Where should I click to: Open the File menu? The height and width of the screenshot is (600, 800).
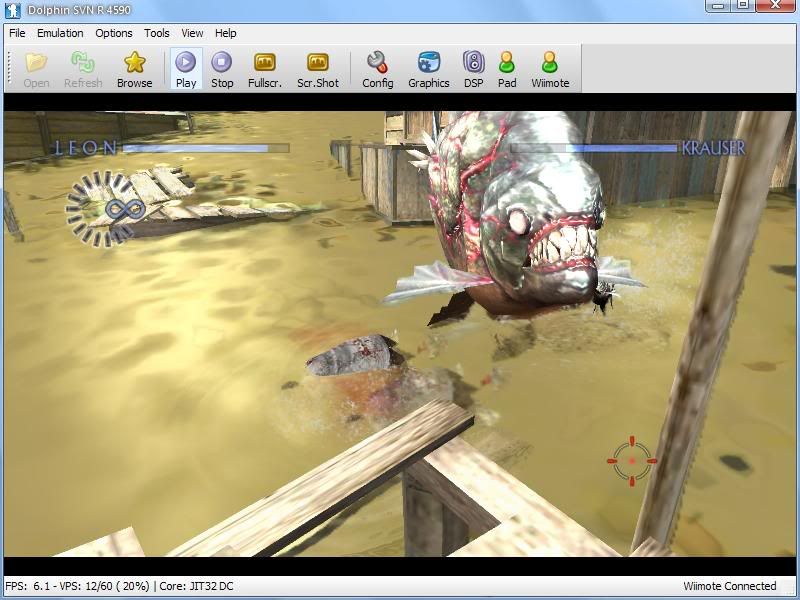17,33
